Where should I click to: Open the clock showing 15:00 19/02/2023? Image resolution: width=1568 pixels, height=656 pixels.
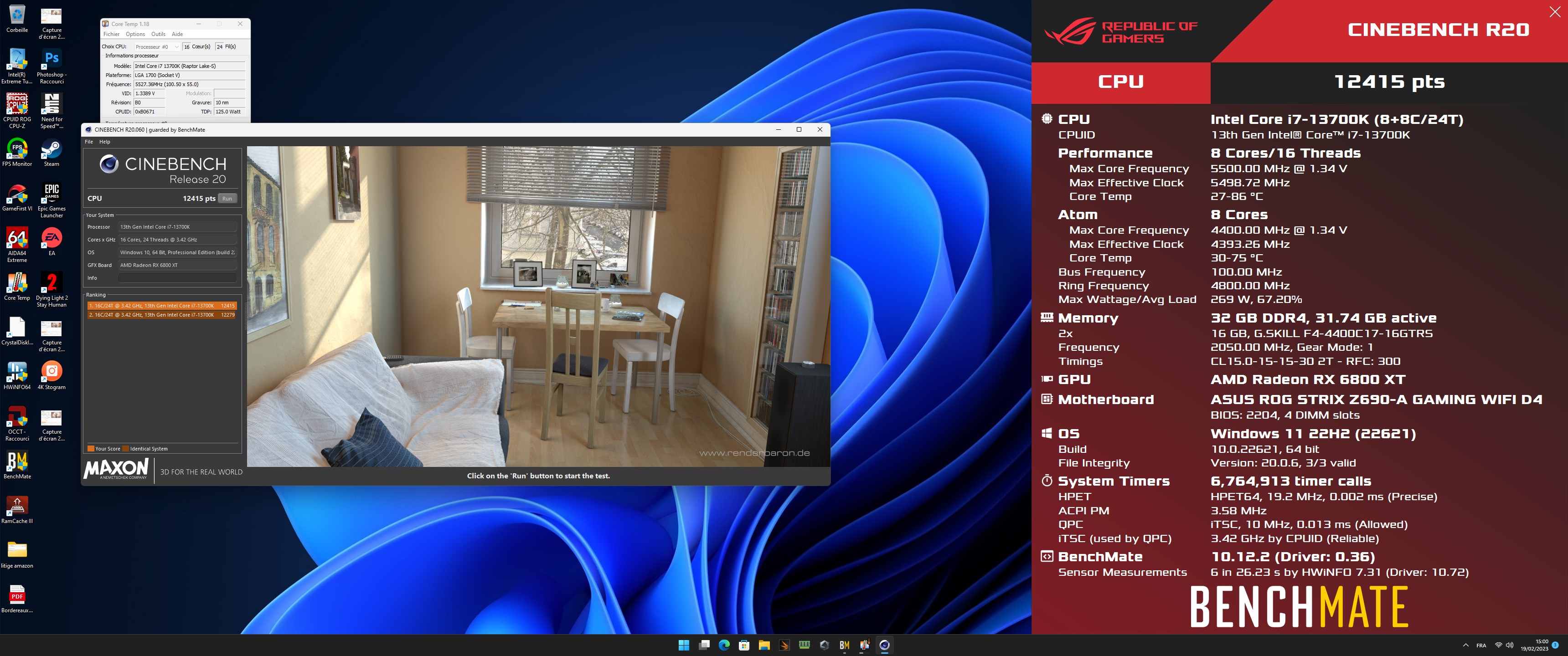[1535, 645]
